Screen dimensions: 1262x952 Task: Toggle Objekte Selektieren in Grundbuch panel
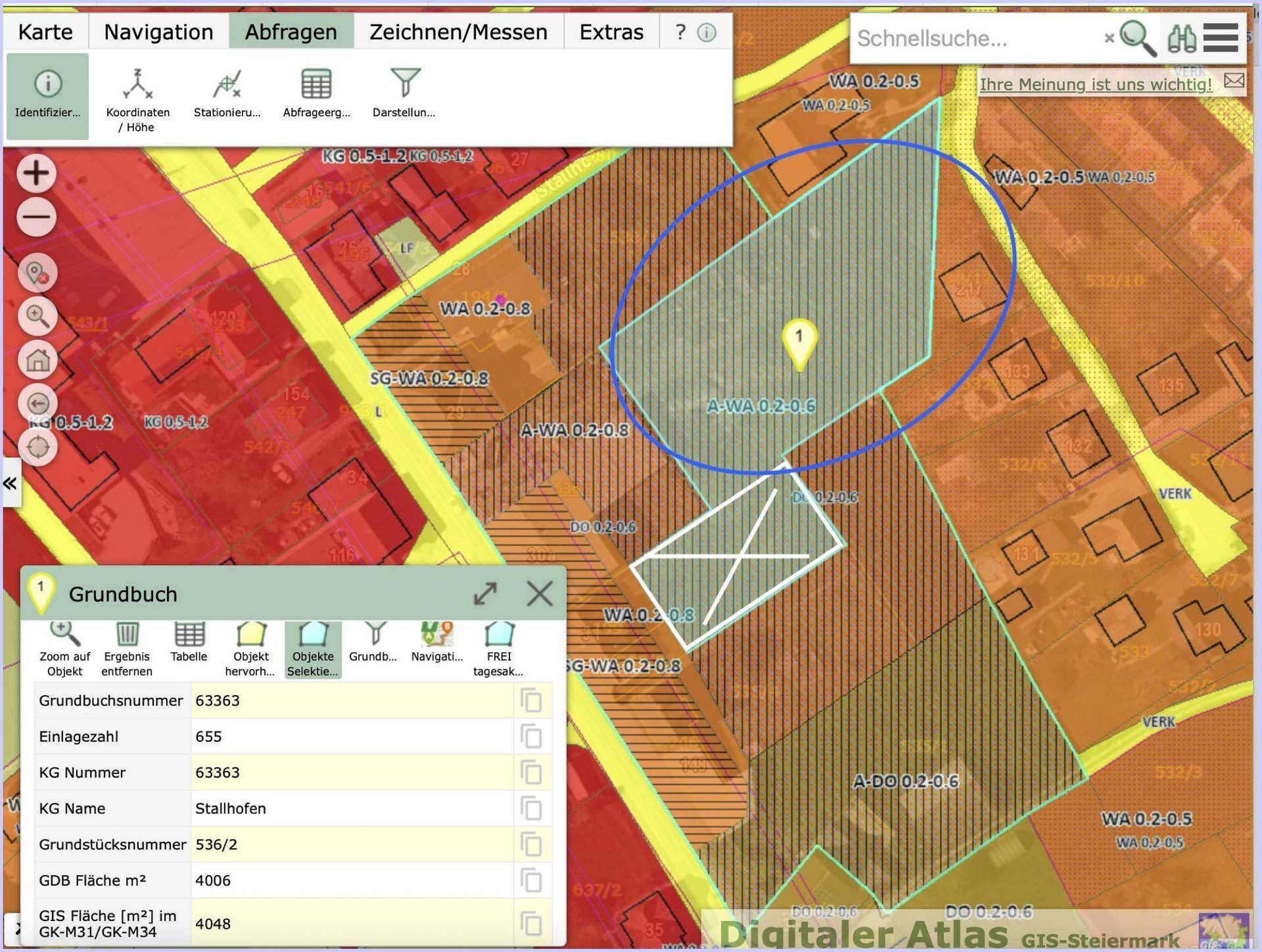(x=313, y=649)
